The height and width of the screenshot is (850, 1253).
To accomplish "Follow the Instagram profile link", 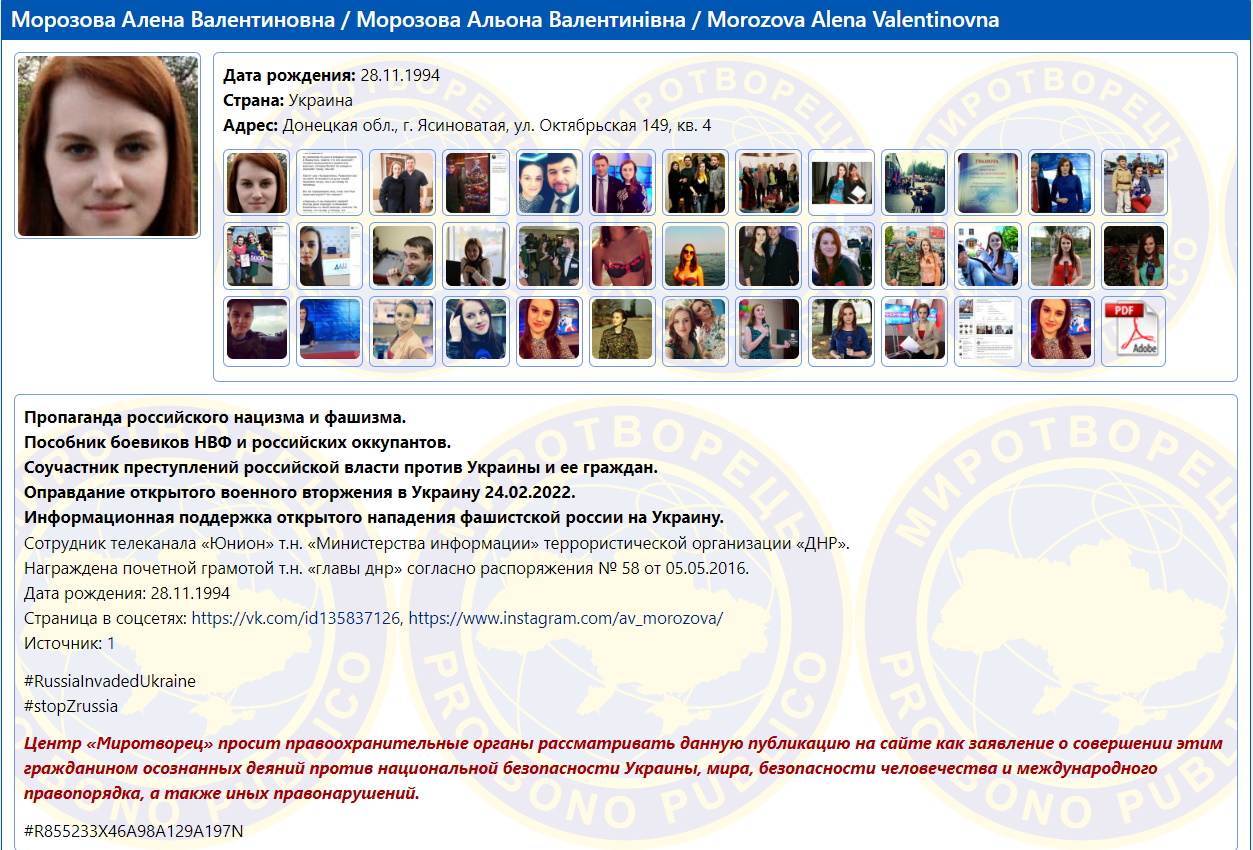I will tap(565, 618).
